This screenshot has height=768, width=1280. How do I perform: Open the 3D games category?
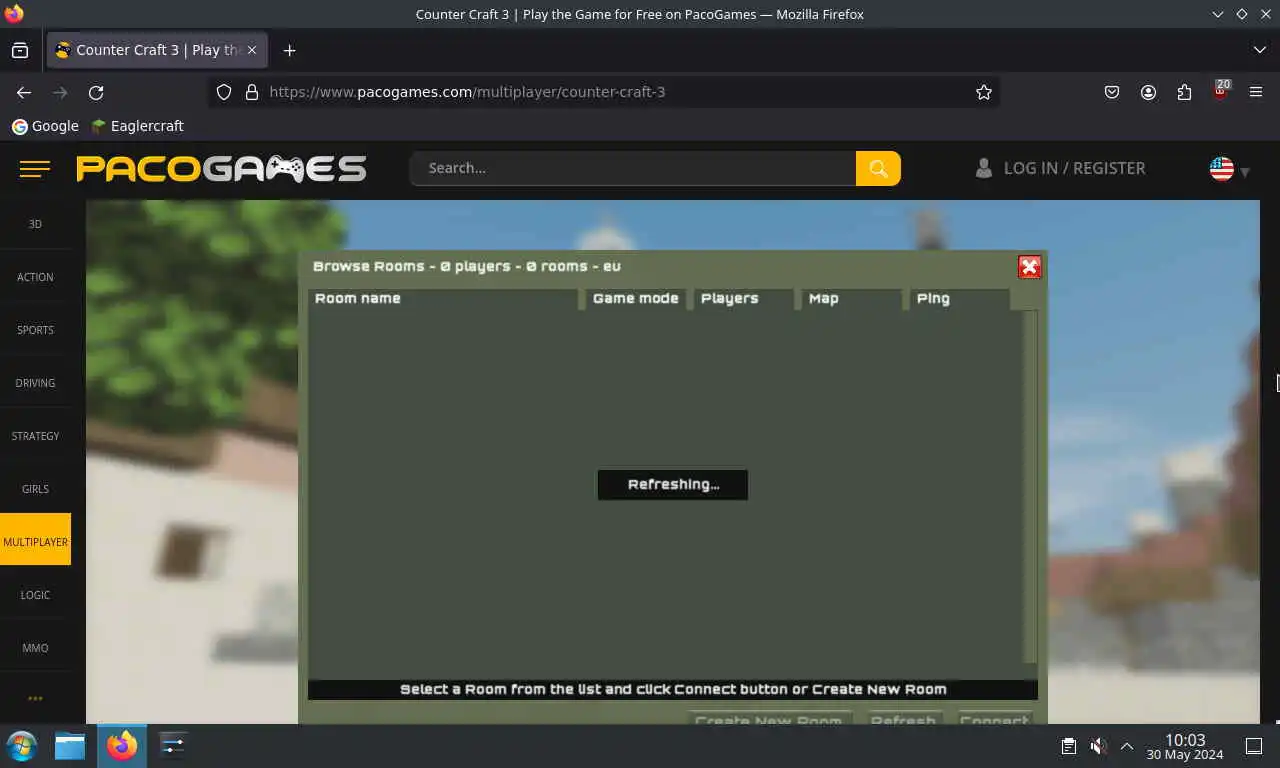point(35,224)
